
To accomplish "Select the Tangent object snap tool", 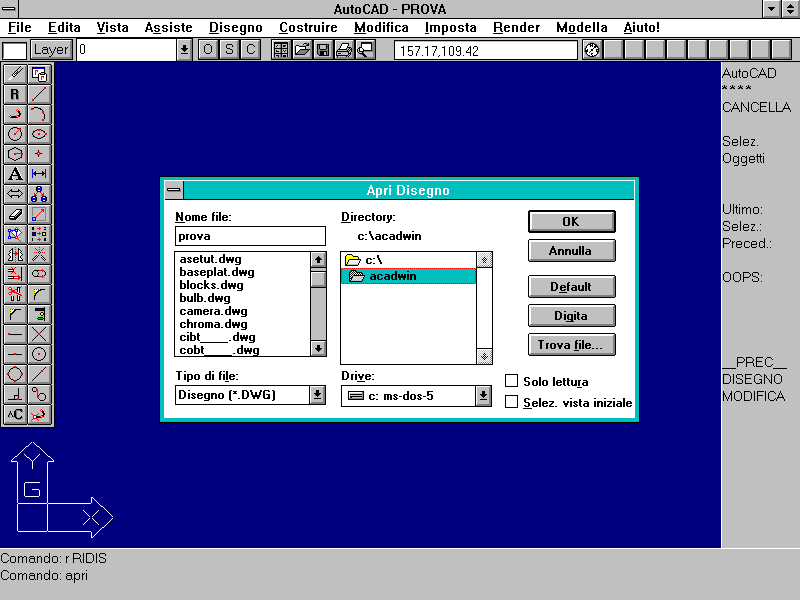I will [x=39, y=394].
